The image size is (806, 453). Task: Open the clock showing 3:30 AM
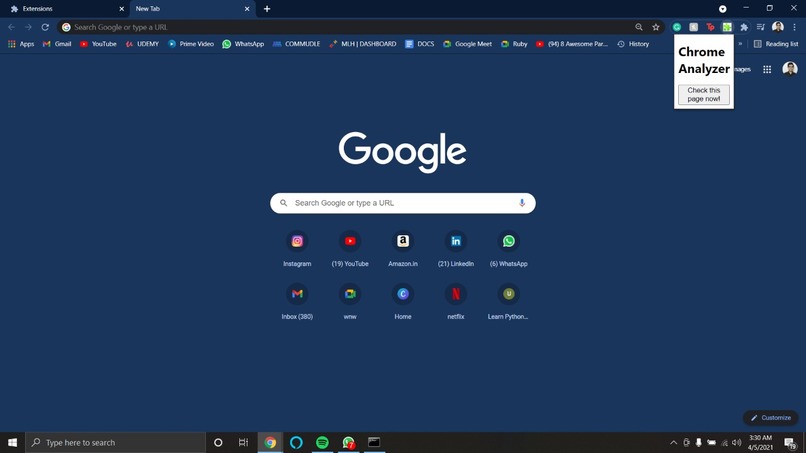point(760,442)
